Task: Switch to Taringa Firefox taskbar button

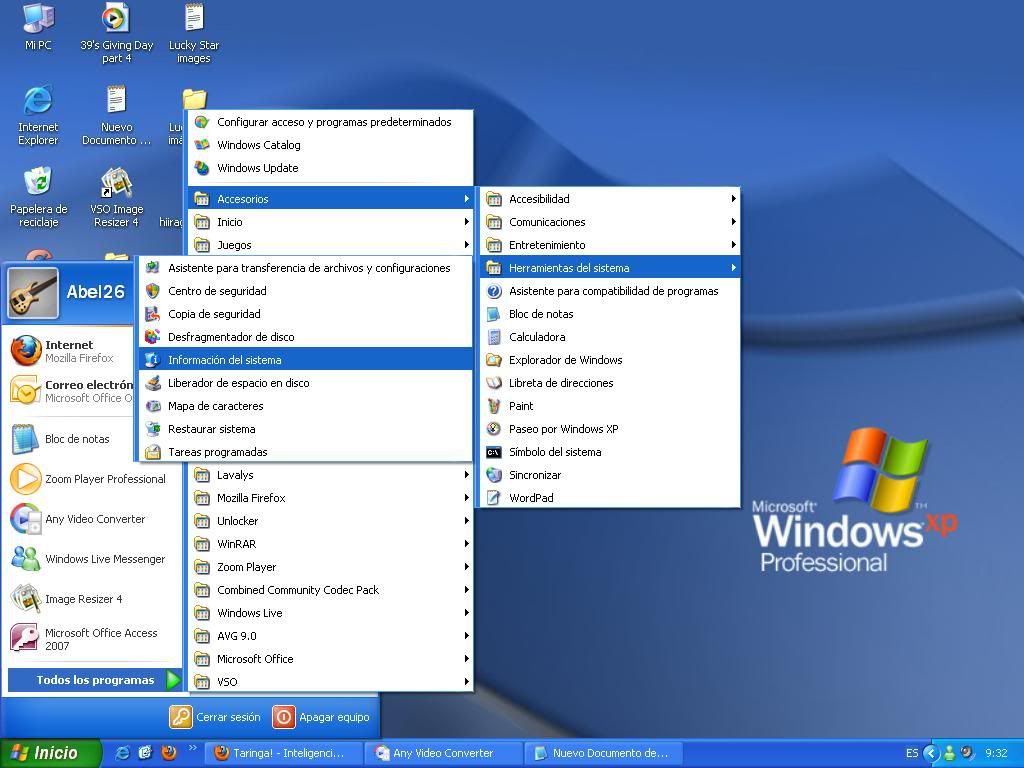Action: pos(285,753)
